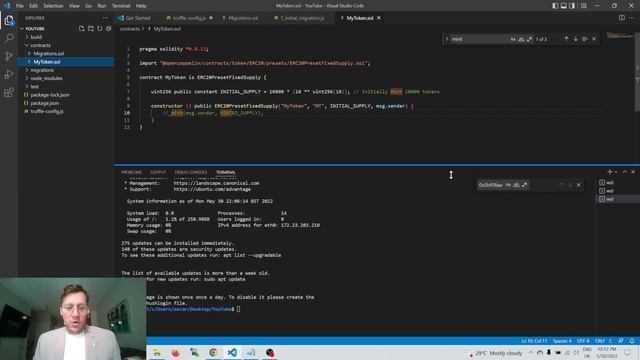Open the Source Control view
This screenshot has height=360, width=640.
9,56
